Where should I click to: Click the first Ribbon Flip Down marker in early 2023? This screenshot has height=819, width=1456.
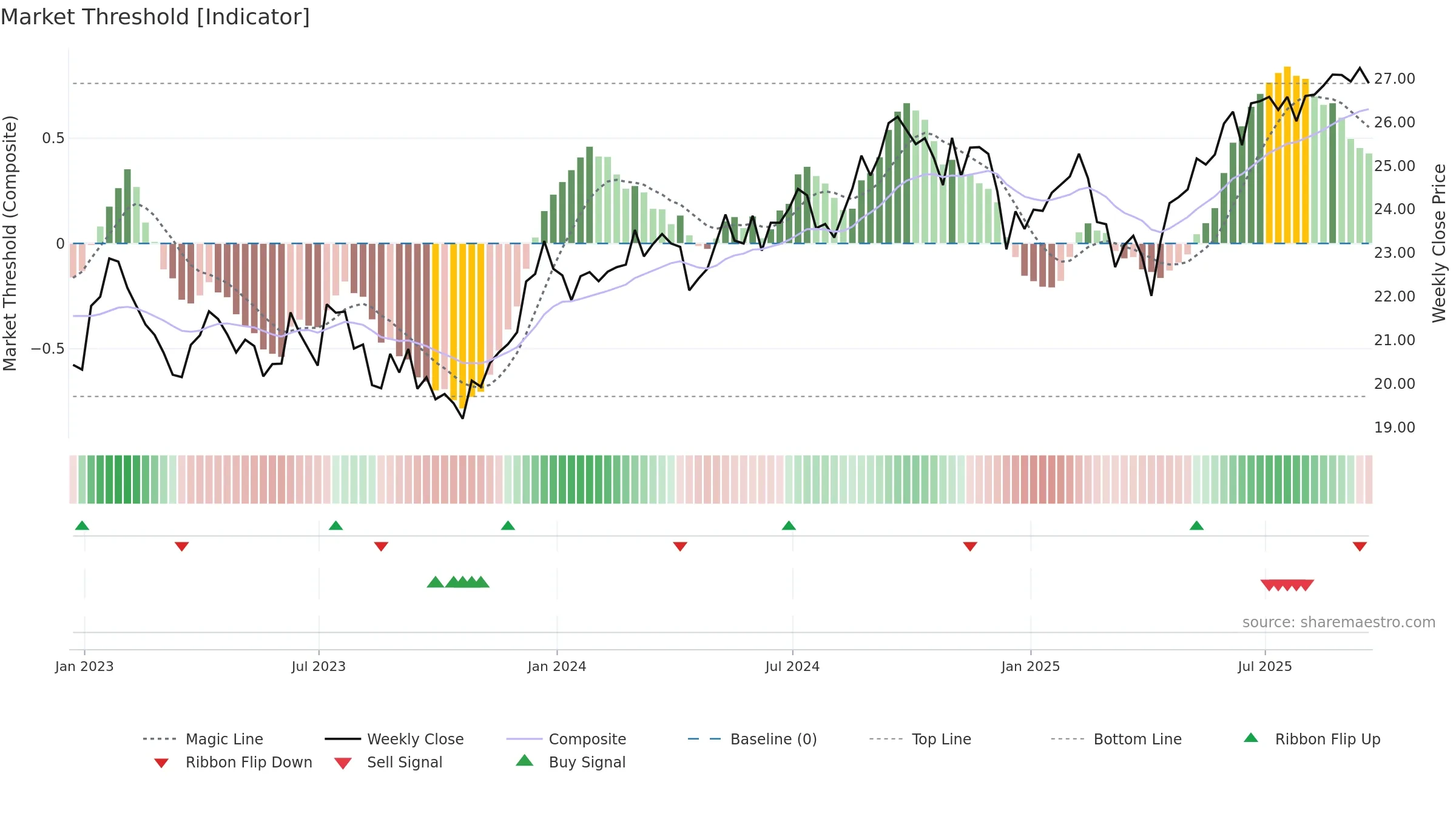tap(181, 547)
